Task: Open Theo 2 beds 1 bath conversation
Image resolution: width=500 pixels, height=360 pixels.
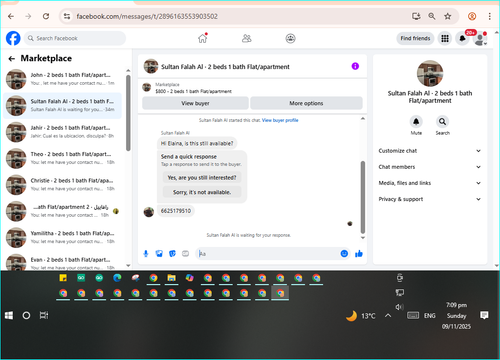Action: tap(62, 158)
